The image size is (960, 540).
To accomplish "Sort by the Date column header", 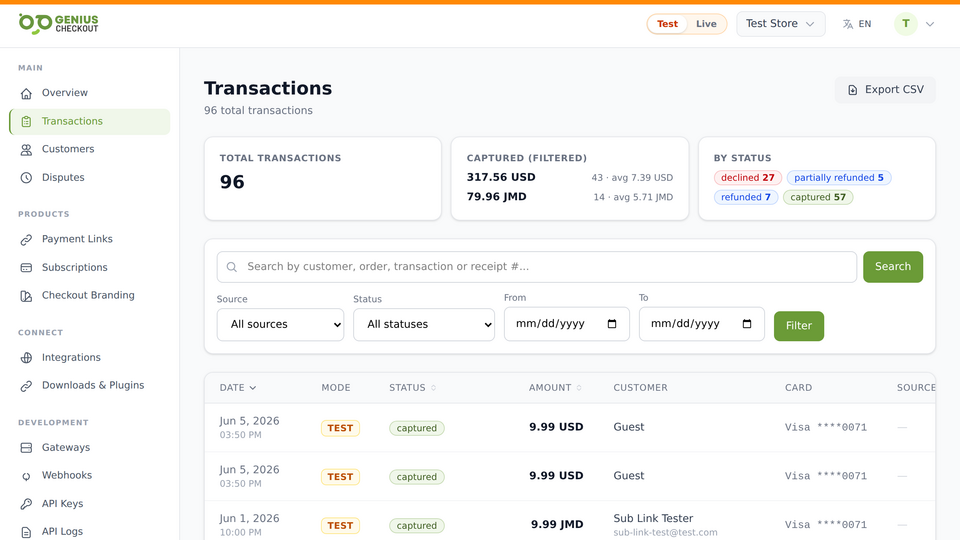I will pyautogui.click(x=238, y=388).
